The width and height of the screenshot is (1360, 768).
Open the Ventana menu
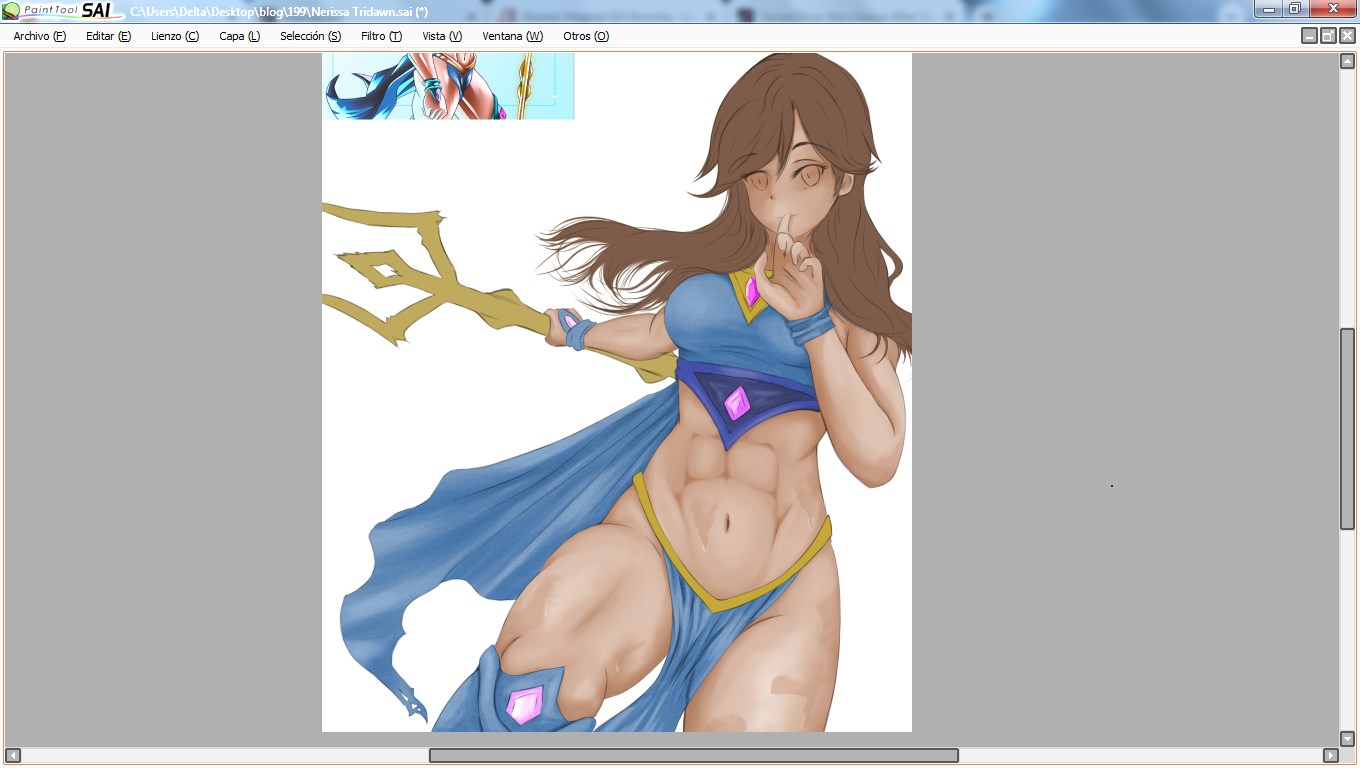click(x=512, y=36)
